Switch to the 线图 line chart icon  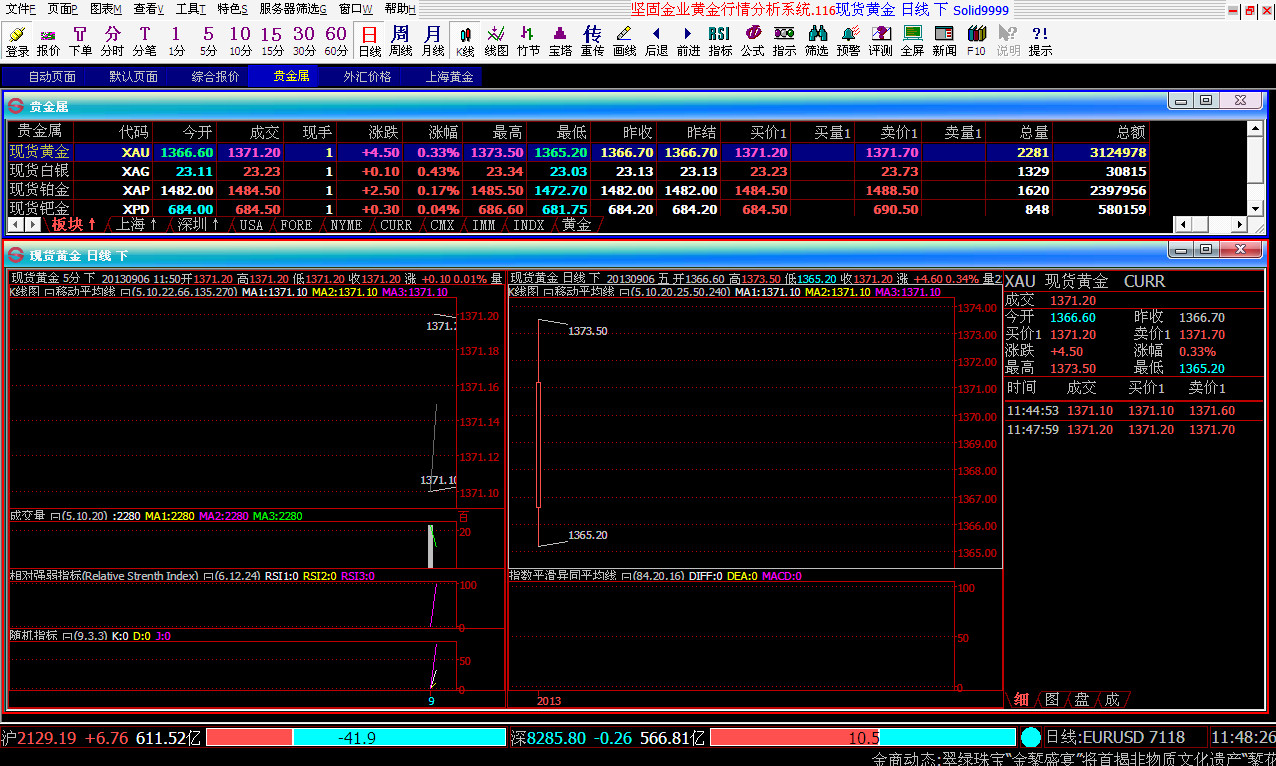pos(497,41)
